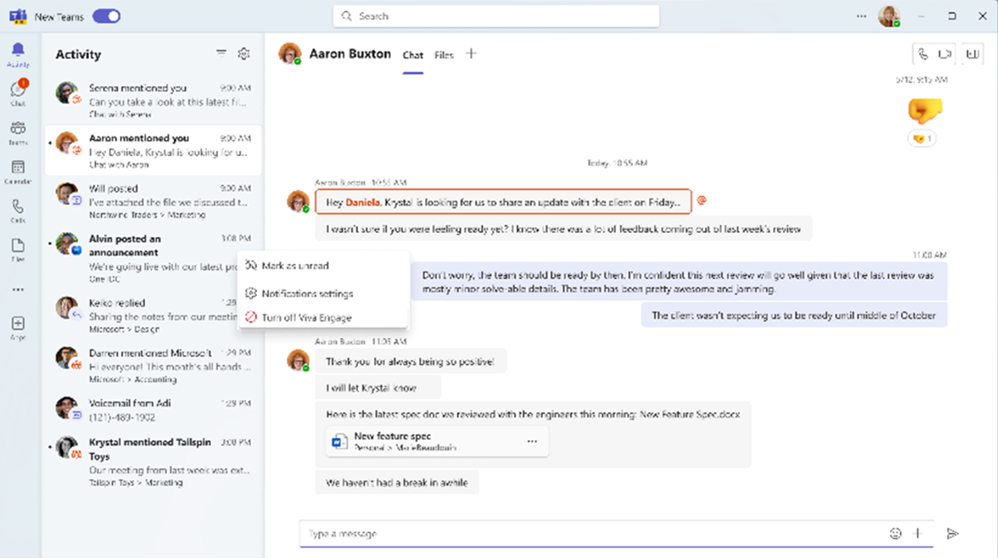The width and height of the screenshot is (998, 558).
Task: Open the Calls icon in sidebar
Action: pos(18,211)
